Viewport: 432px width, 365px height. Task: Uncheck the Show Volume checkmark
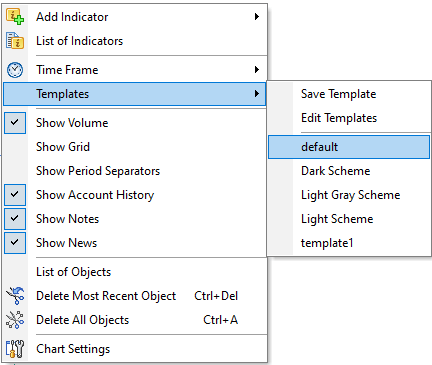(x=15, y=123)
